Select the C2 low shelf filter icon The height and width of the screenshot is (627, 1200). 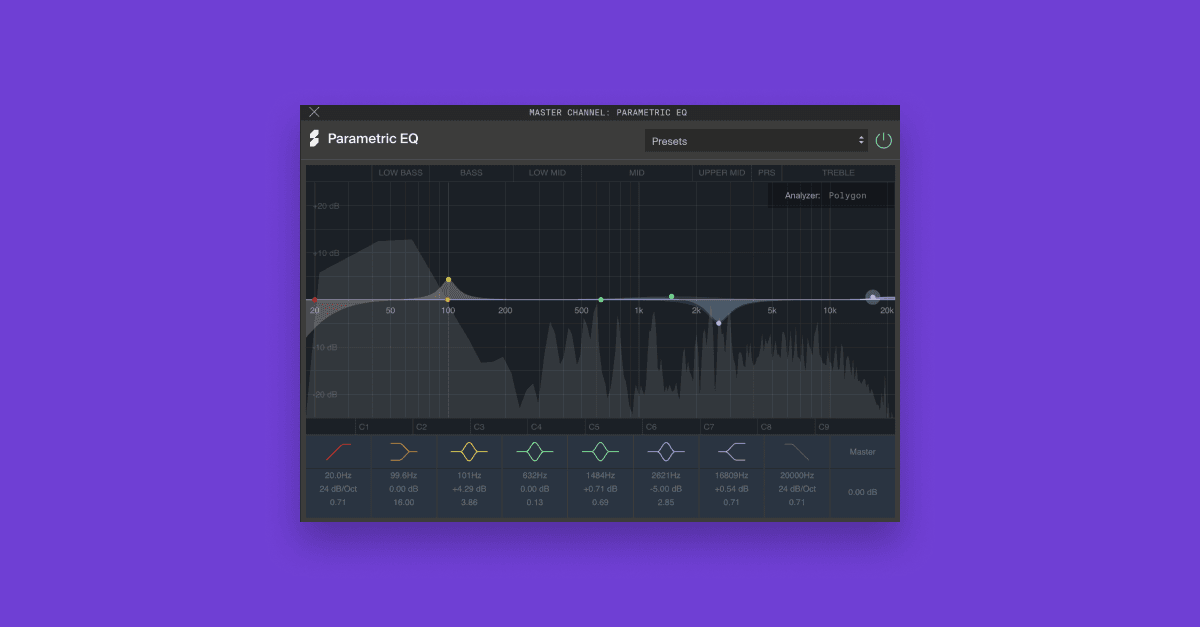pos(404,451)
